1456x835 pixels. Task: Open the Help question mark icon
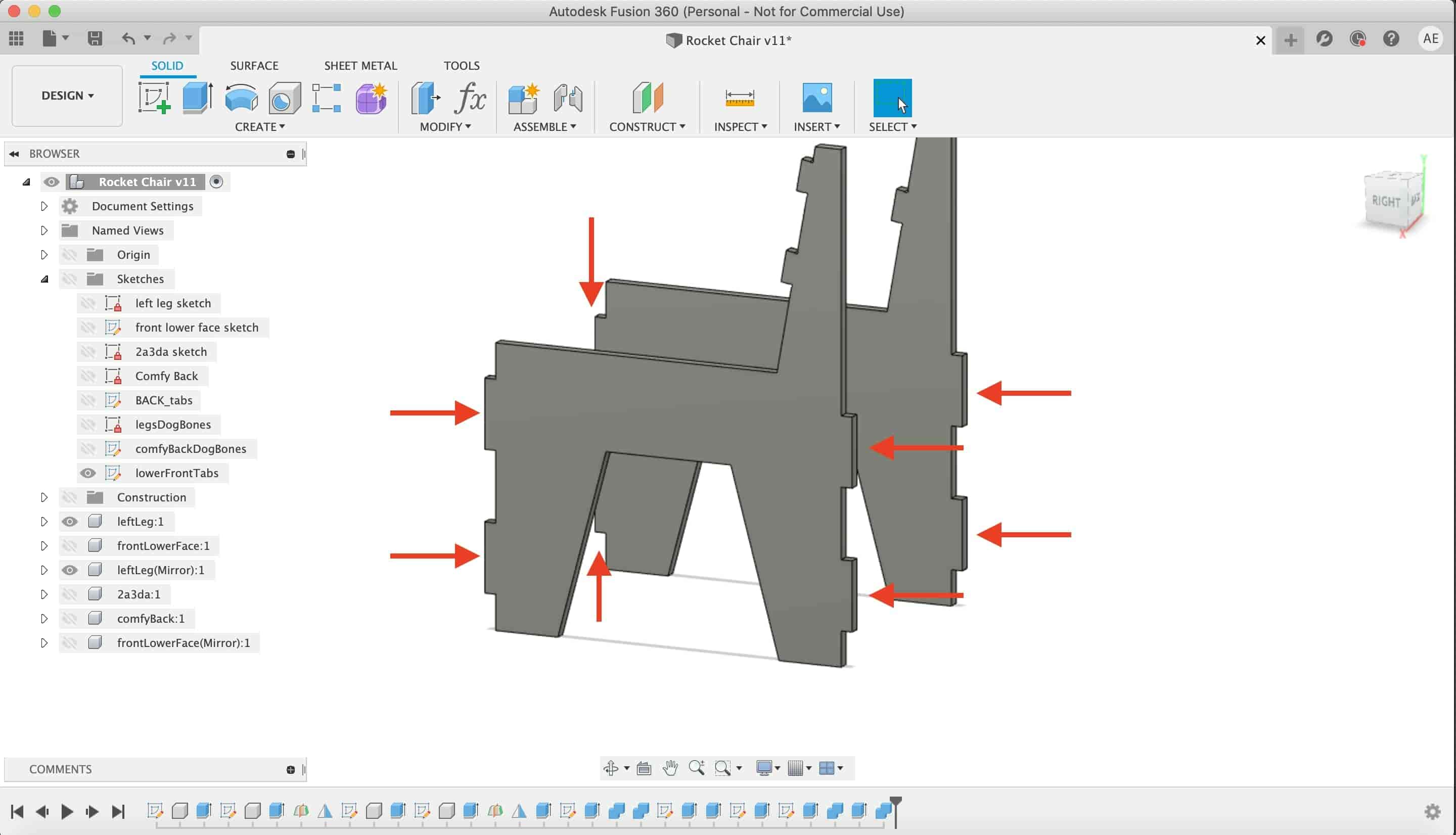[1391, 38]
